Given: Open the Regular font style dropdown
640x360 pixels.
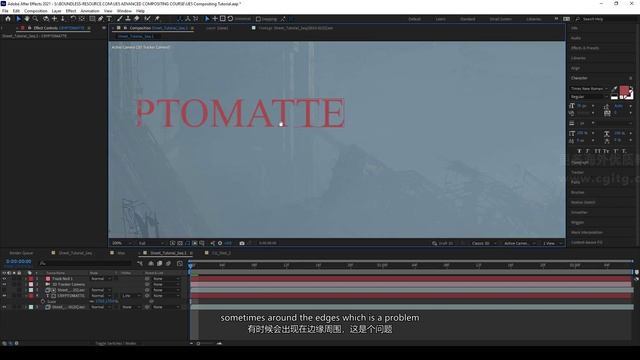Looking at the screenshot, I should pyautogui.click(x=589, y=97).
